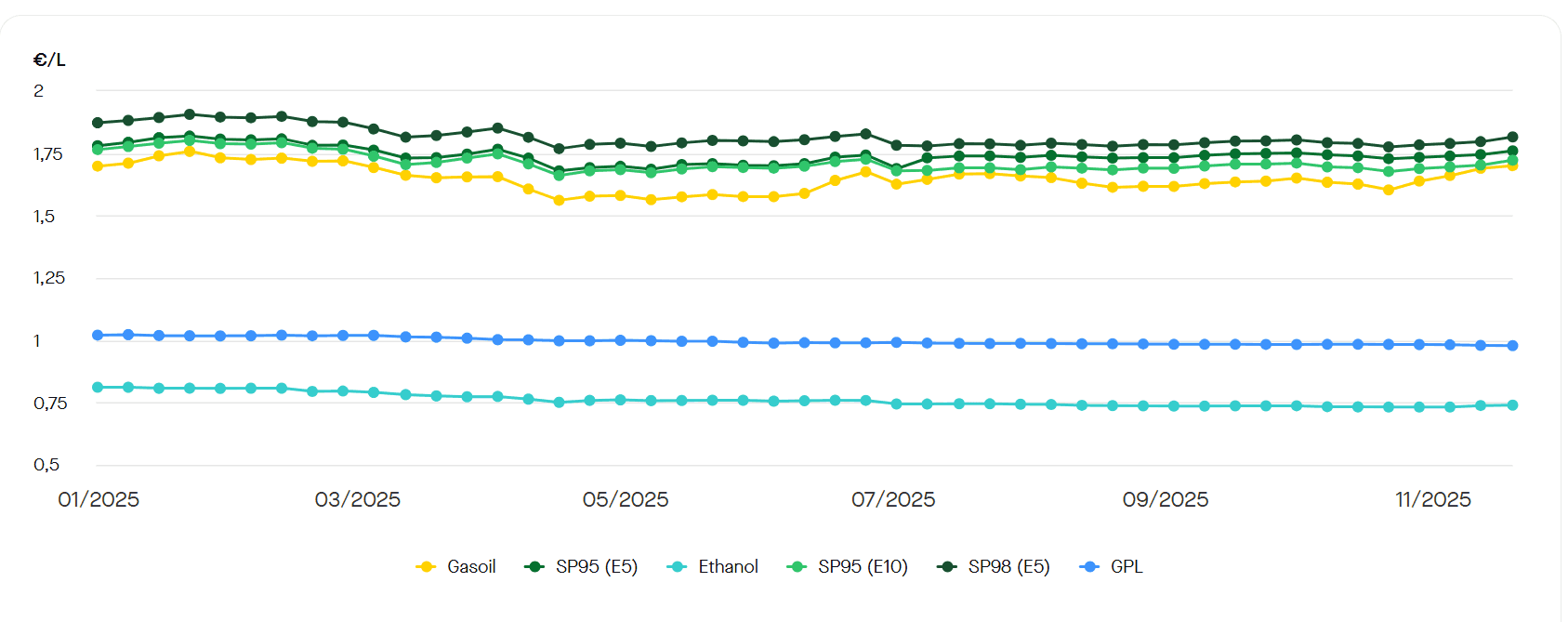Click the Ethanol legend marker icon
The image size is (1568, 622).
(x=677, y=567)
